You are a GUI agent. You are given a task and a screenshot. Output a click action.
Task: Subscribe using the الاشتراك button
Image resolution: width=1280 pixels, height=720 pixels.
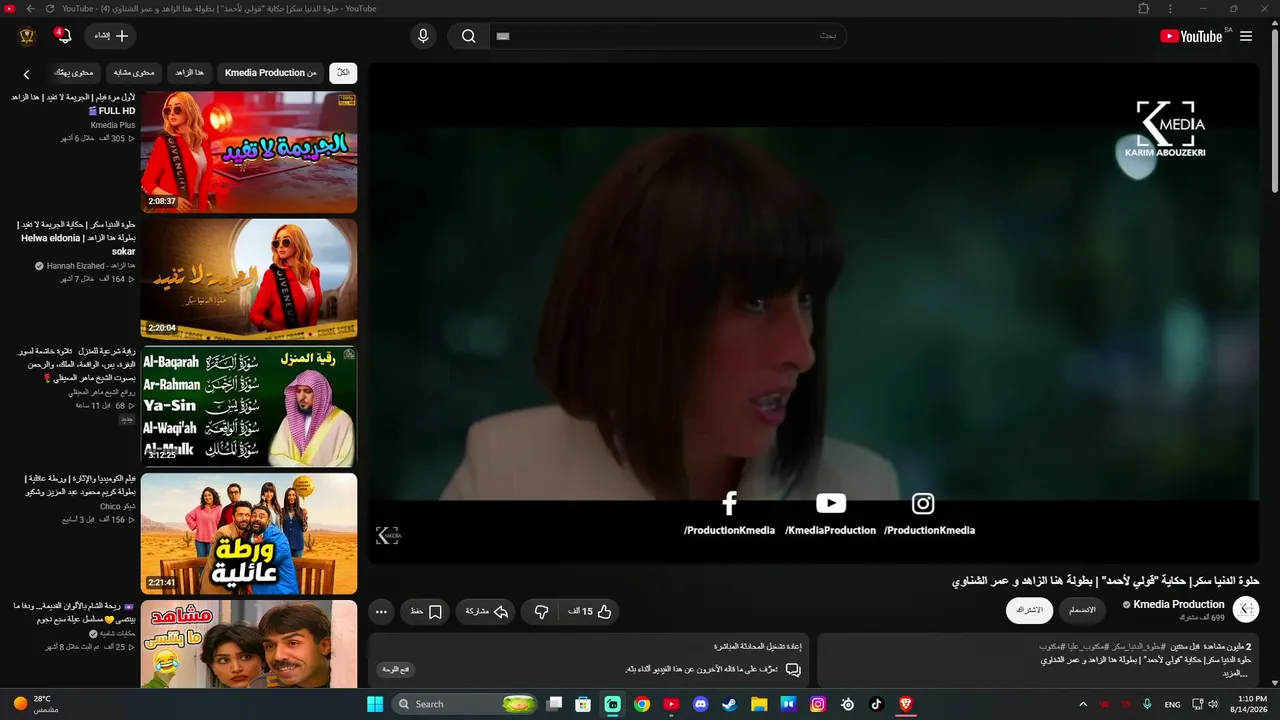[1029, 610]
